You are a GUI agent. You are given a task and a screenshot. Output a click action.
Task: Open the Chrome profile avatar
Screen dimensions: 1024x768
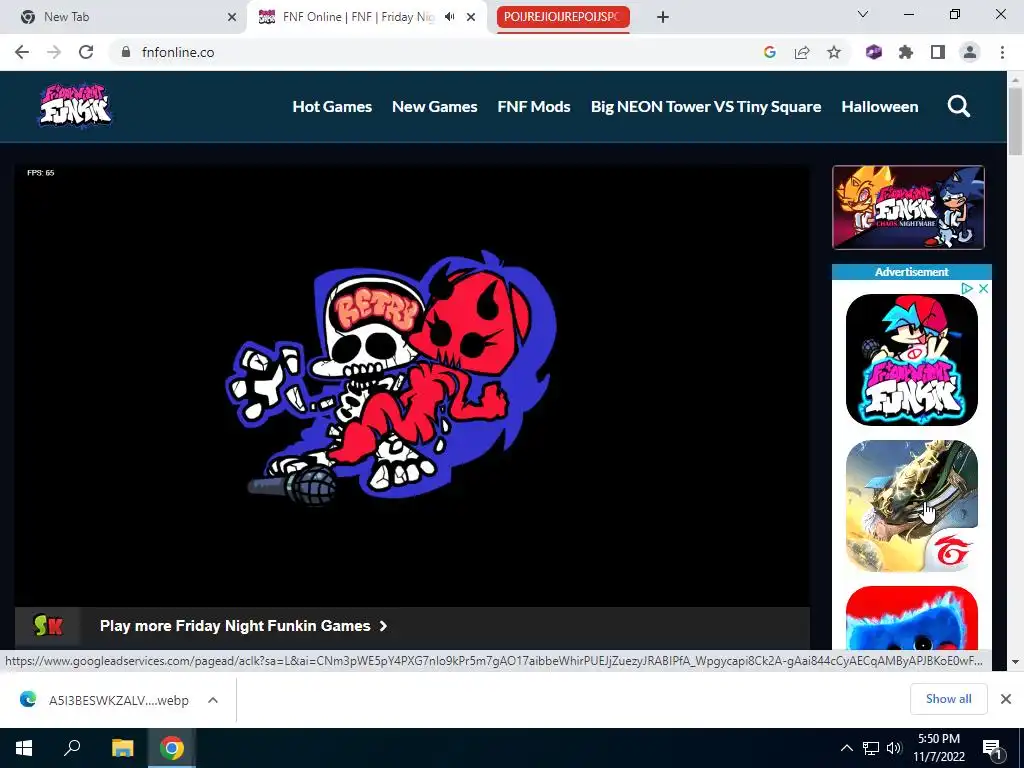pos(970,52)
